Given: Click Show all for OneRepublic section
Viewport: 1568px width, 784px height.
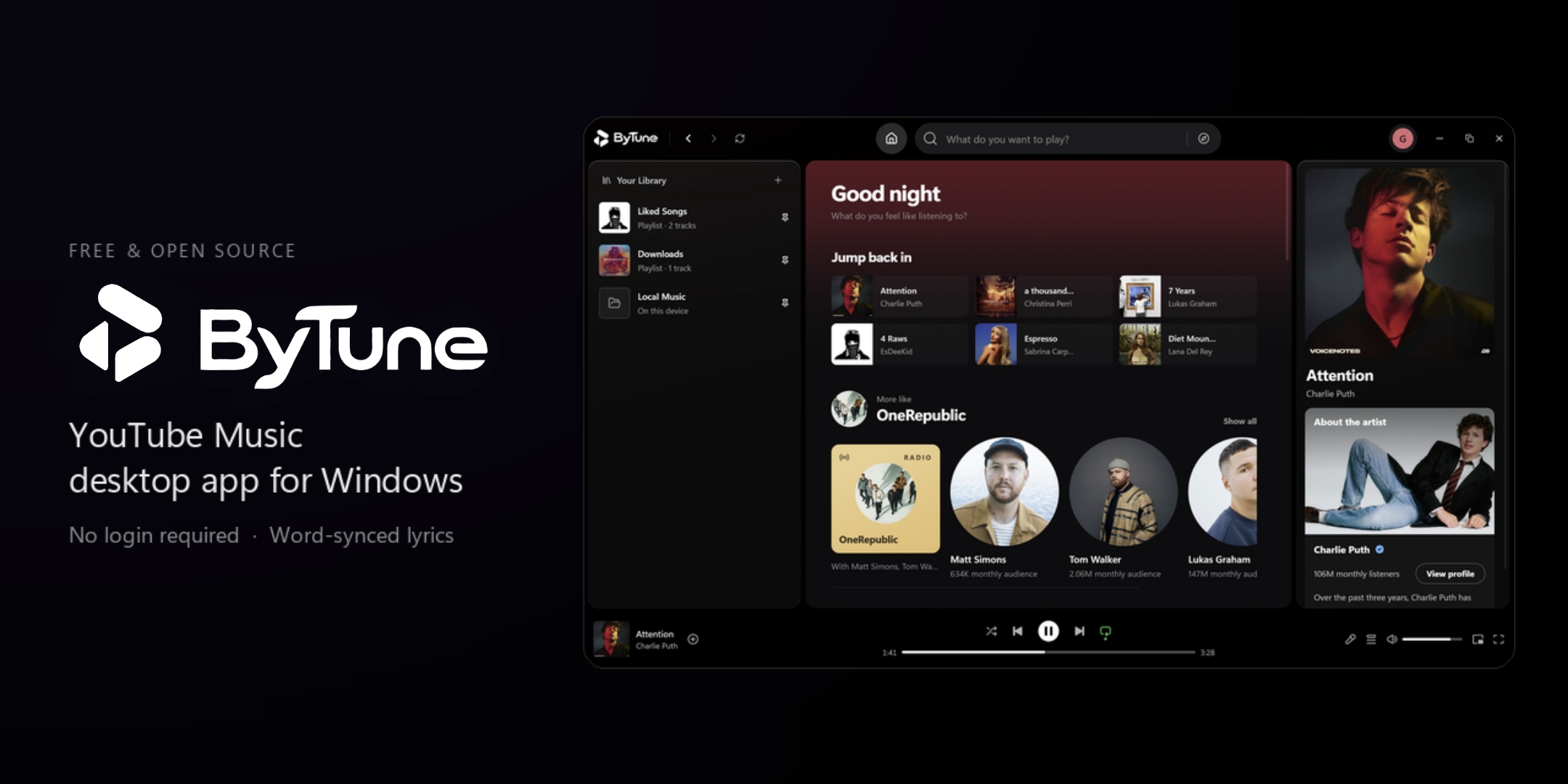Looking at the screenshot, I should [1239, 421].
